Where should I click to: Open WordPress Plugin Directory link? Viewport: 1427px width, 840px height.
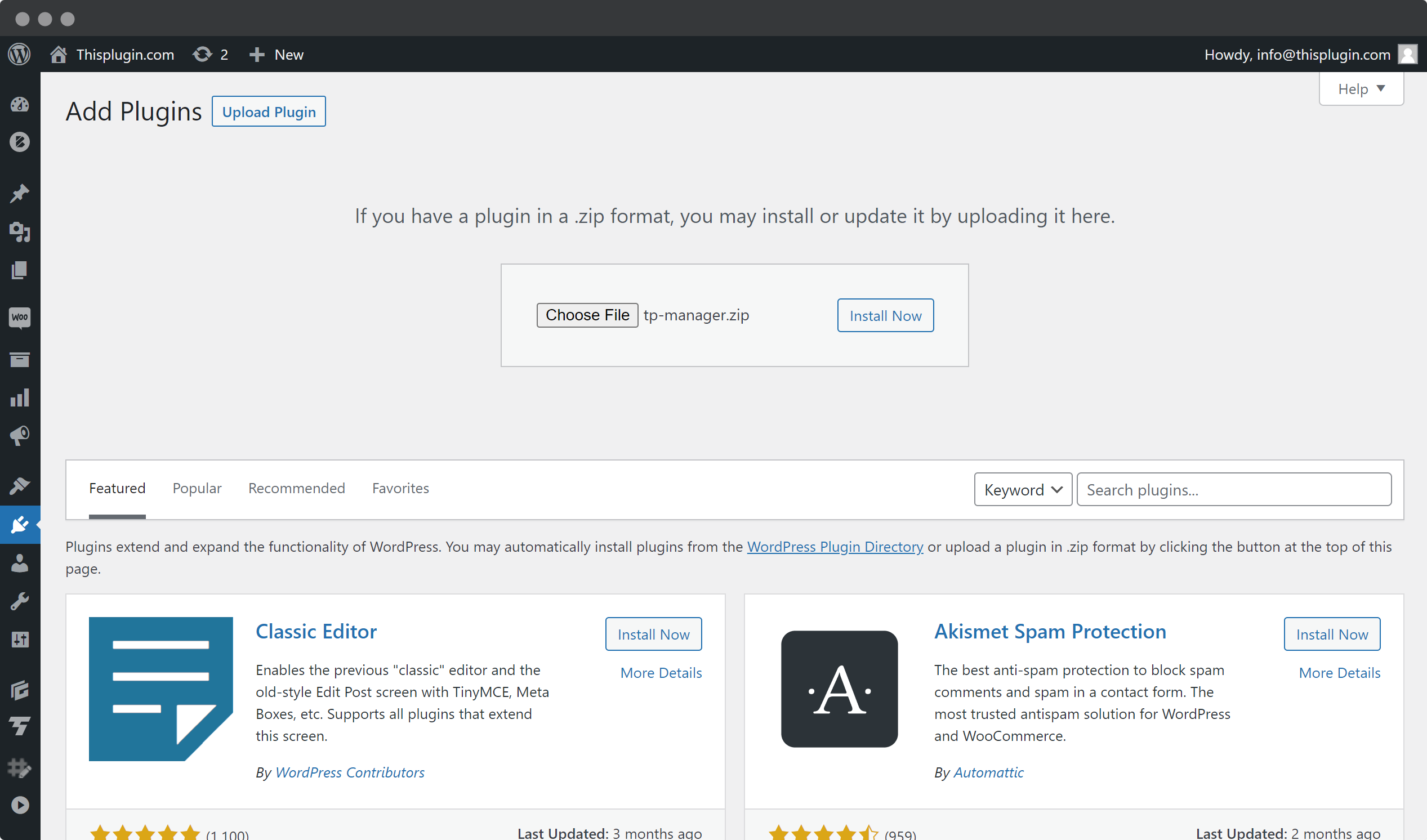(835, 547)
